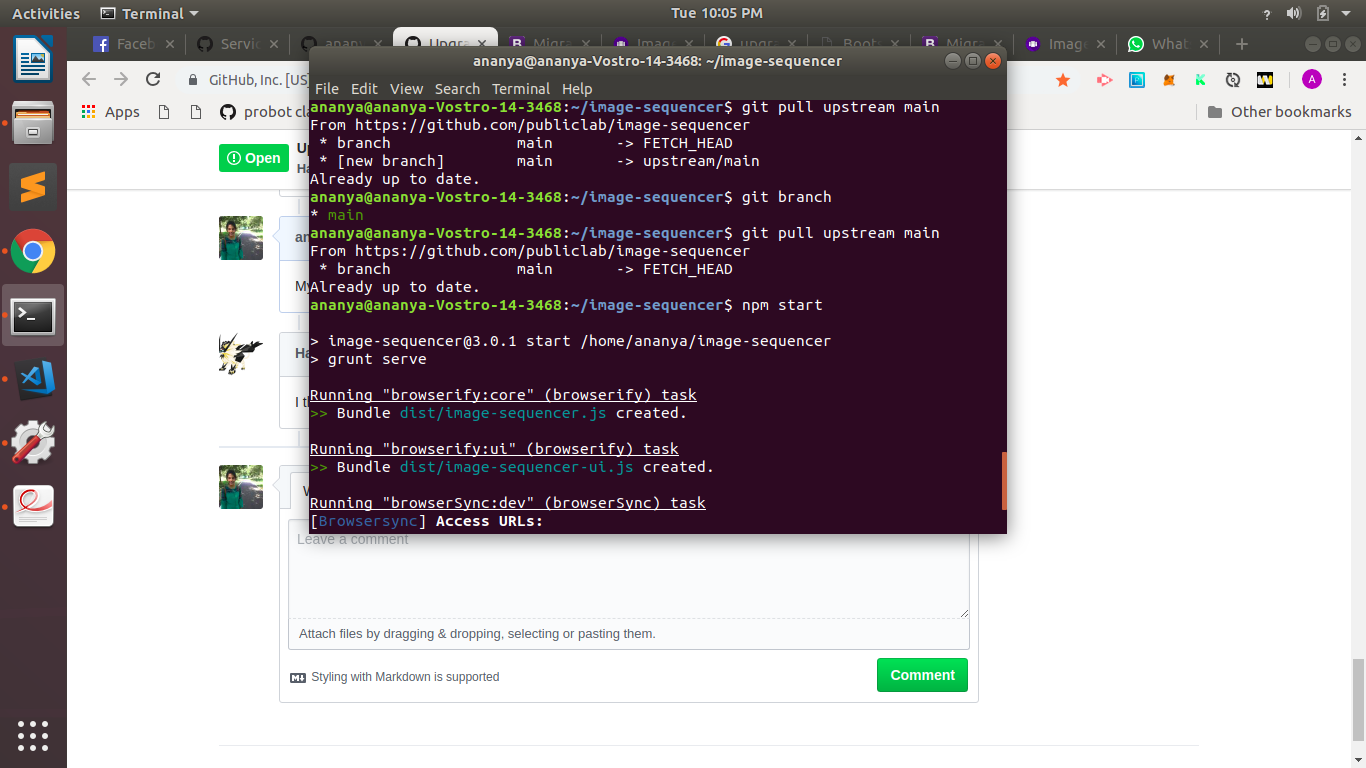Open the File menu in Terminal
Screen dimensions: 1366x768
pos(327,88)
